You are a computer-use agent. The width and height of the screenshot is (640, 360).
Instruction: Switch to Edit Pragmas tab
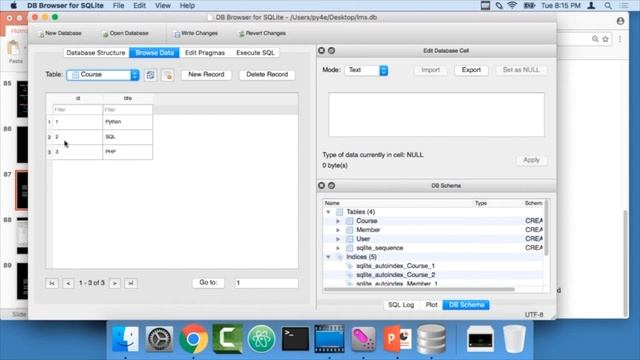[205, 53]
